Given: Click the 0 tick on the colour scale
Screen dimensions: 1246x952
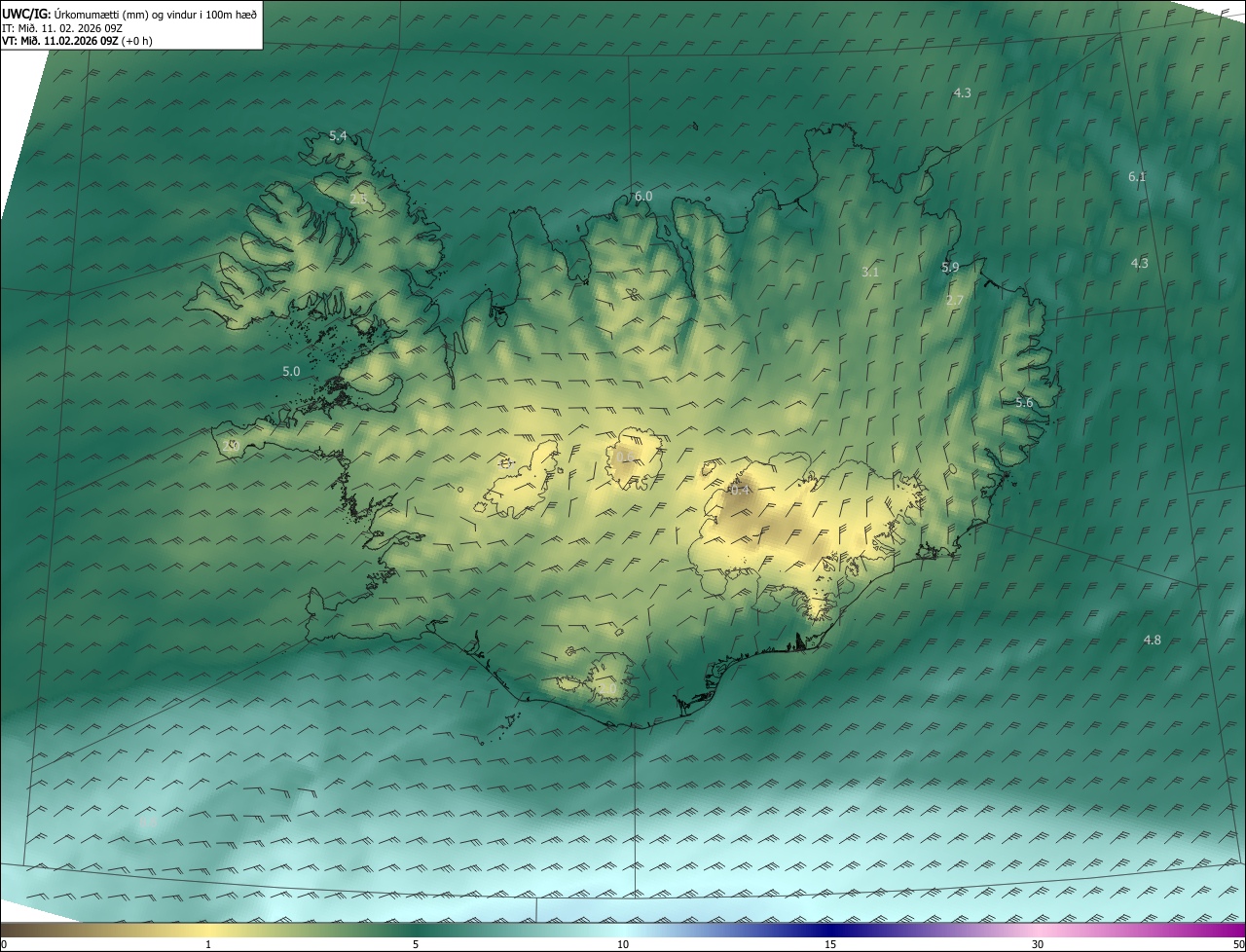Looking at the screenshot, I should (4, 944).
